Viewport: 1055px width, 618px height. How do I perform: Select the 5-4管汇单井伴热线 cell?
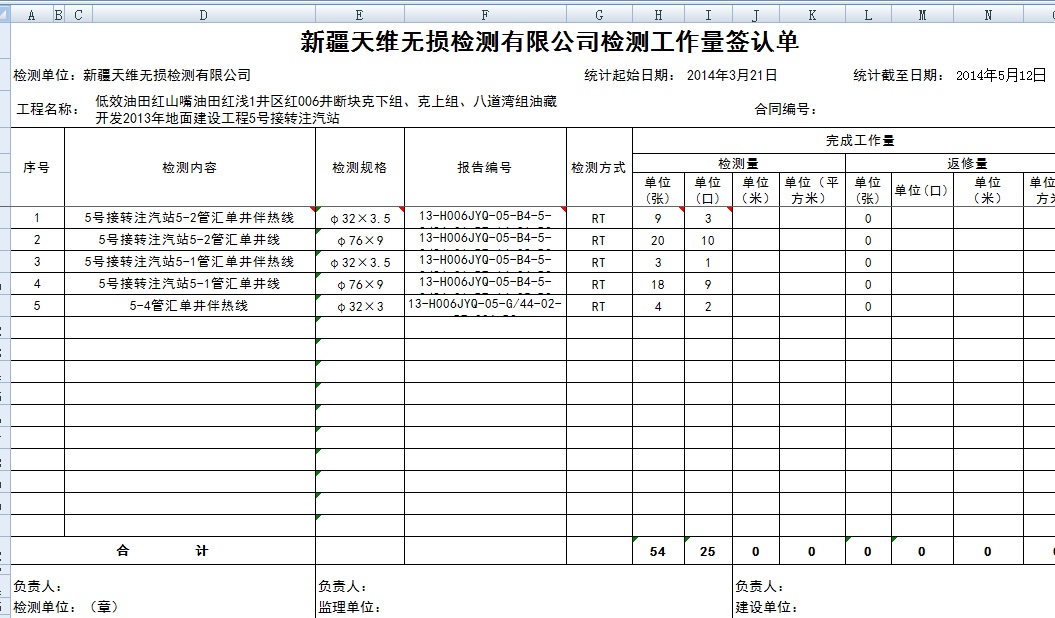189,306
